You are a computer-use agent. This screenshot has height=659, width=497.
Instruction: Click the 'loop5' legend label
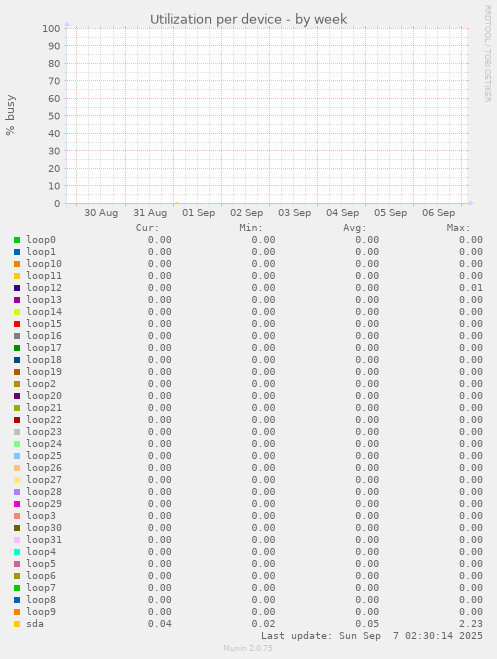[x=41, y=564]
